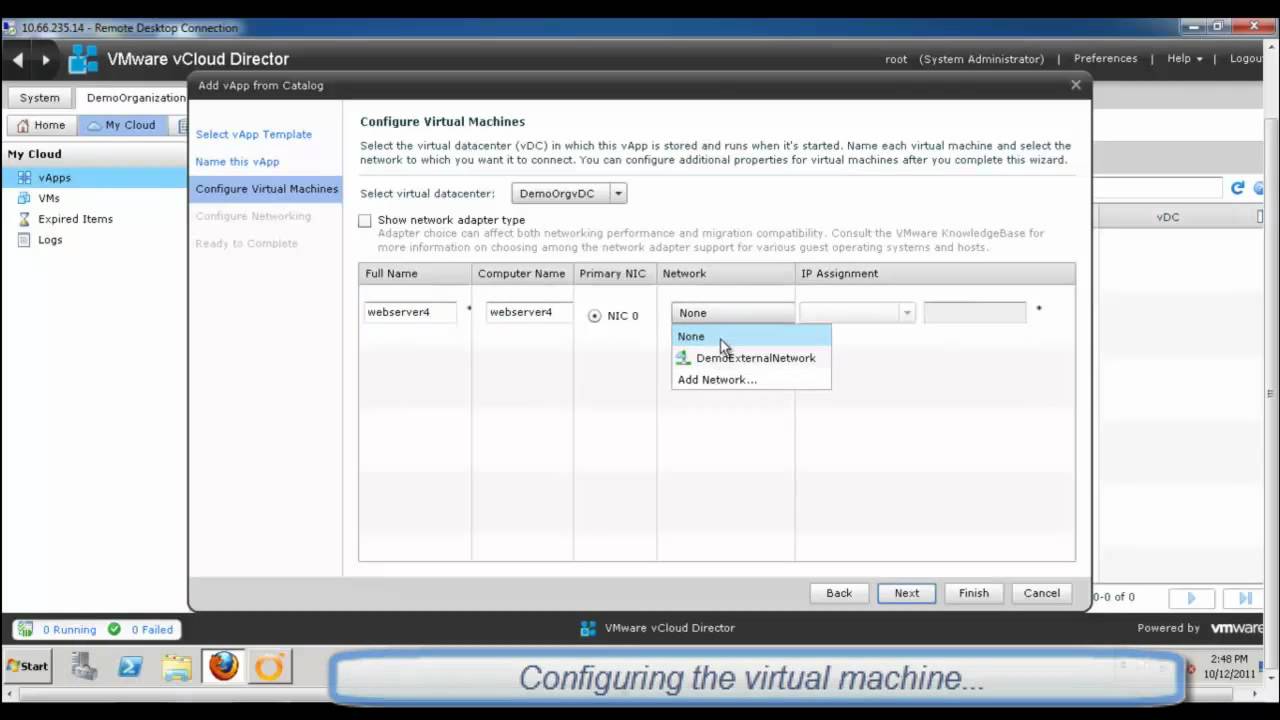Click the Next button
Screen dimensions: 1280x720
[x=907, y=593]
